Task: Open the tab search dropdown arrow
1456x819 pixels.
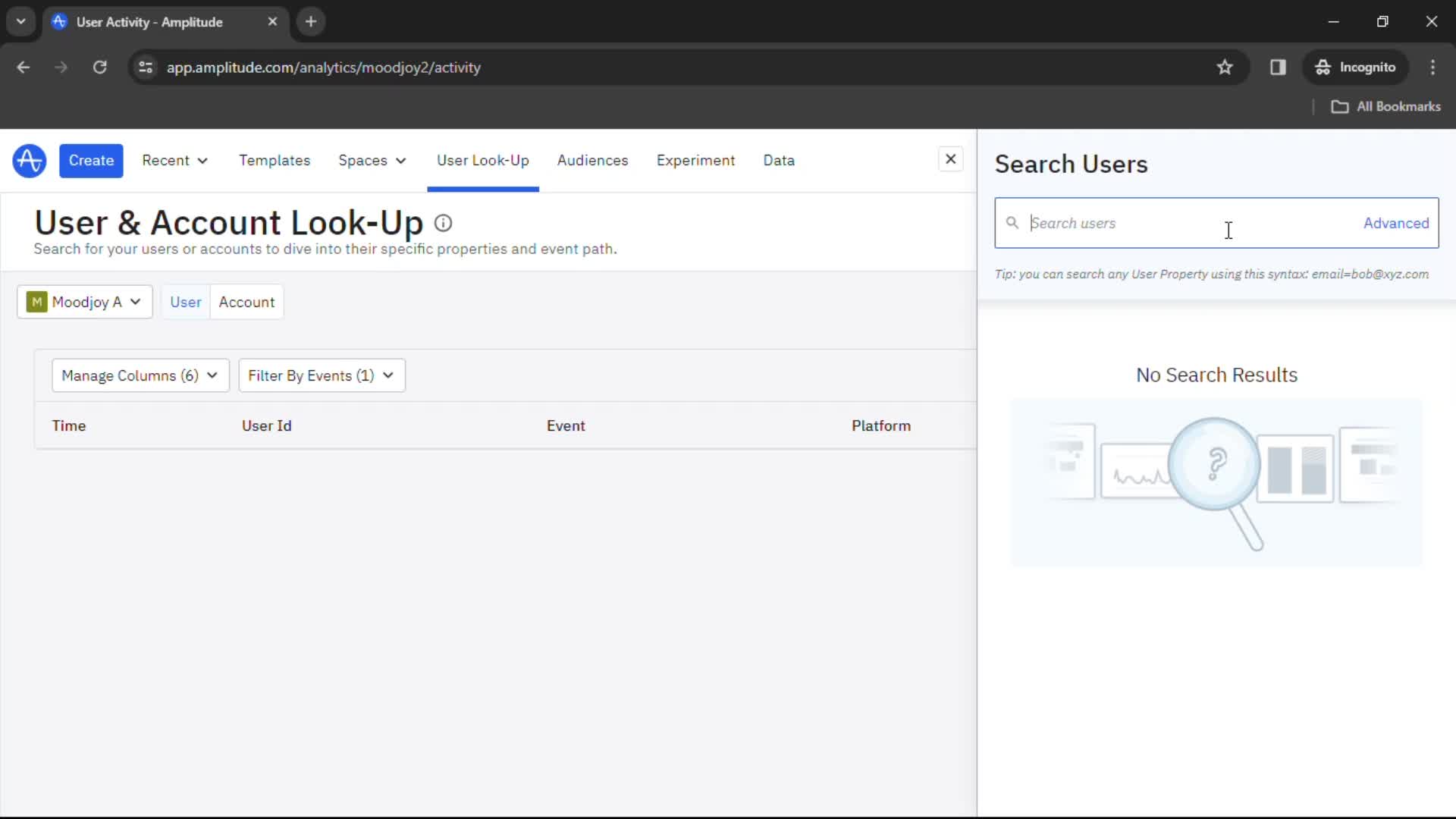Action: point(21,22)
